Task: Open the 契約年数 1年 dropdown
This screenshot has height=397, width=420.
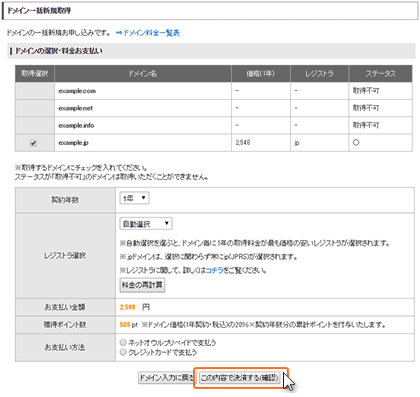Action: tap(134, 198)
